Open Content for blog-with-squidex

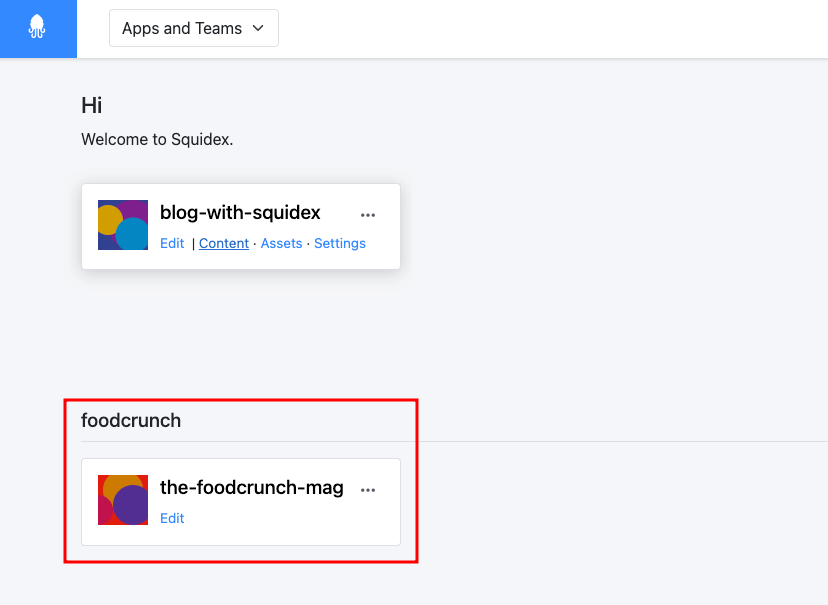224,243
